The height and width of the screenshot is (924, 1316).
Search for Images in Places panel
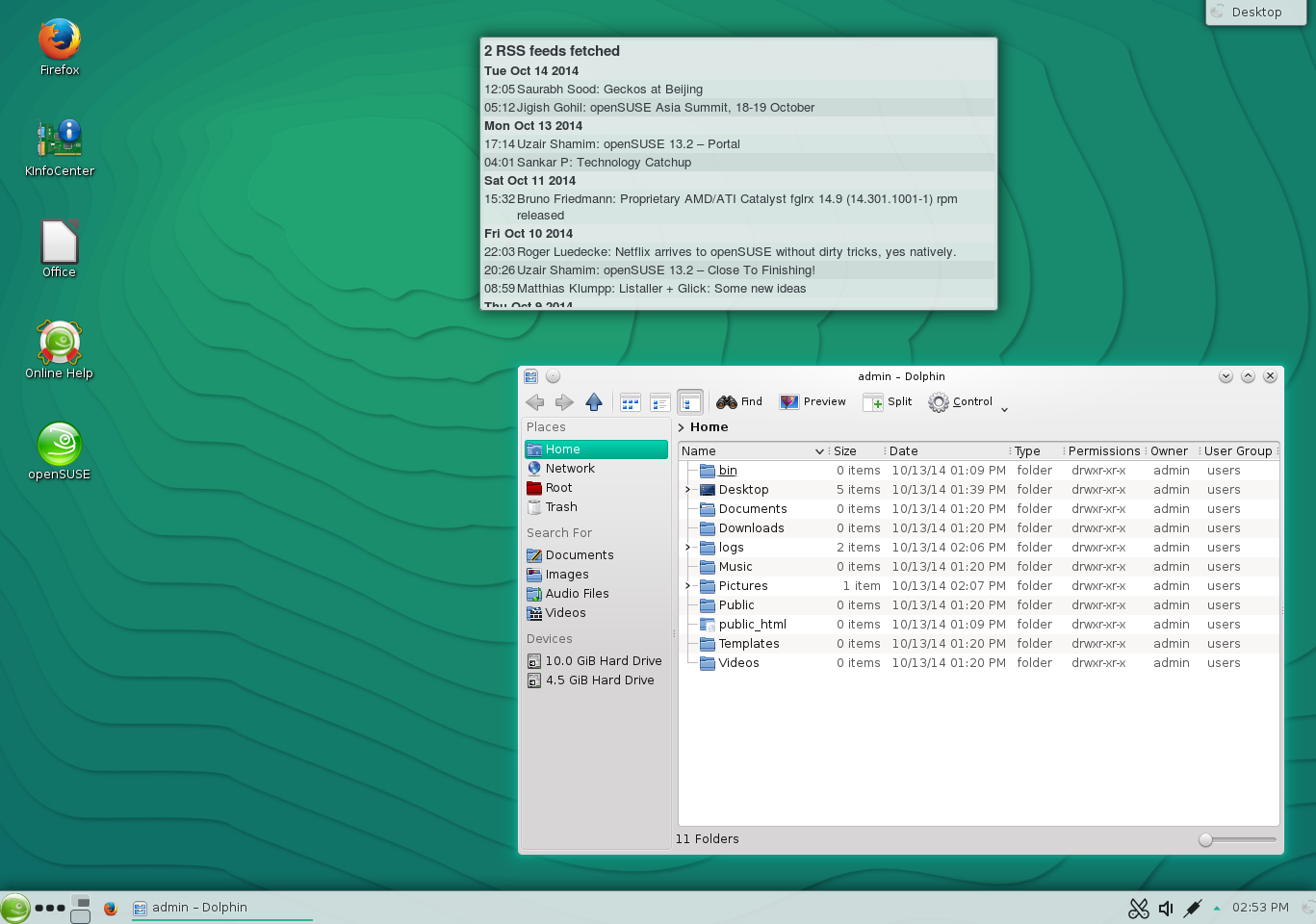click(596, 575)
